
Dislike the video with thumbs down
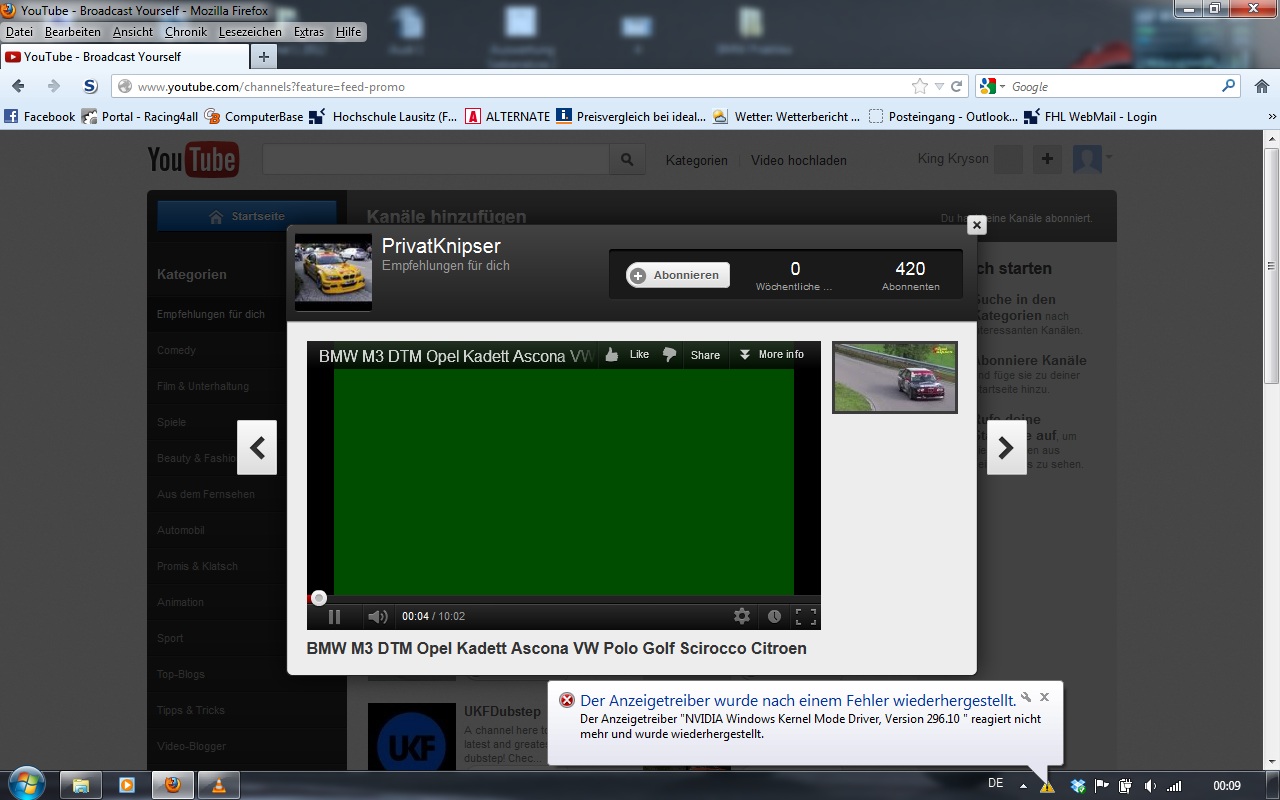tap(670, 354)
